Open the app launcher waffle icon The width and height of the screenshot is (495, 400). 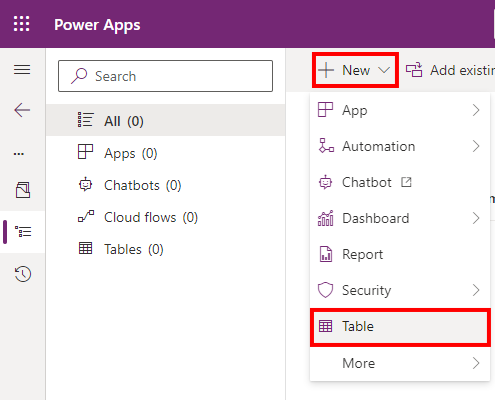[21, 24]
